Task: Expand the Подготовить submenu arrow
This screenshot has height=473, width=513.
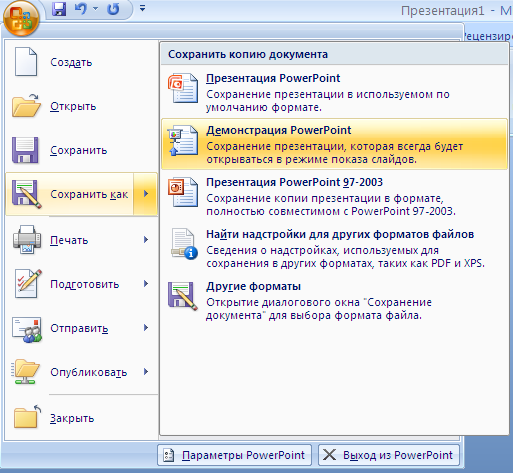Action: coord(146,284)
